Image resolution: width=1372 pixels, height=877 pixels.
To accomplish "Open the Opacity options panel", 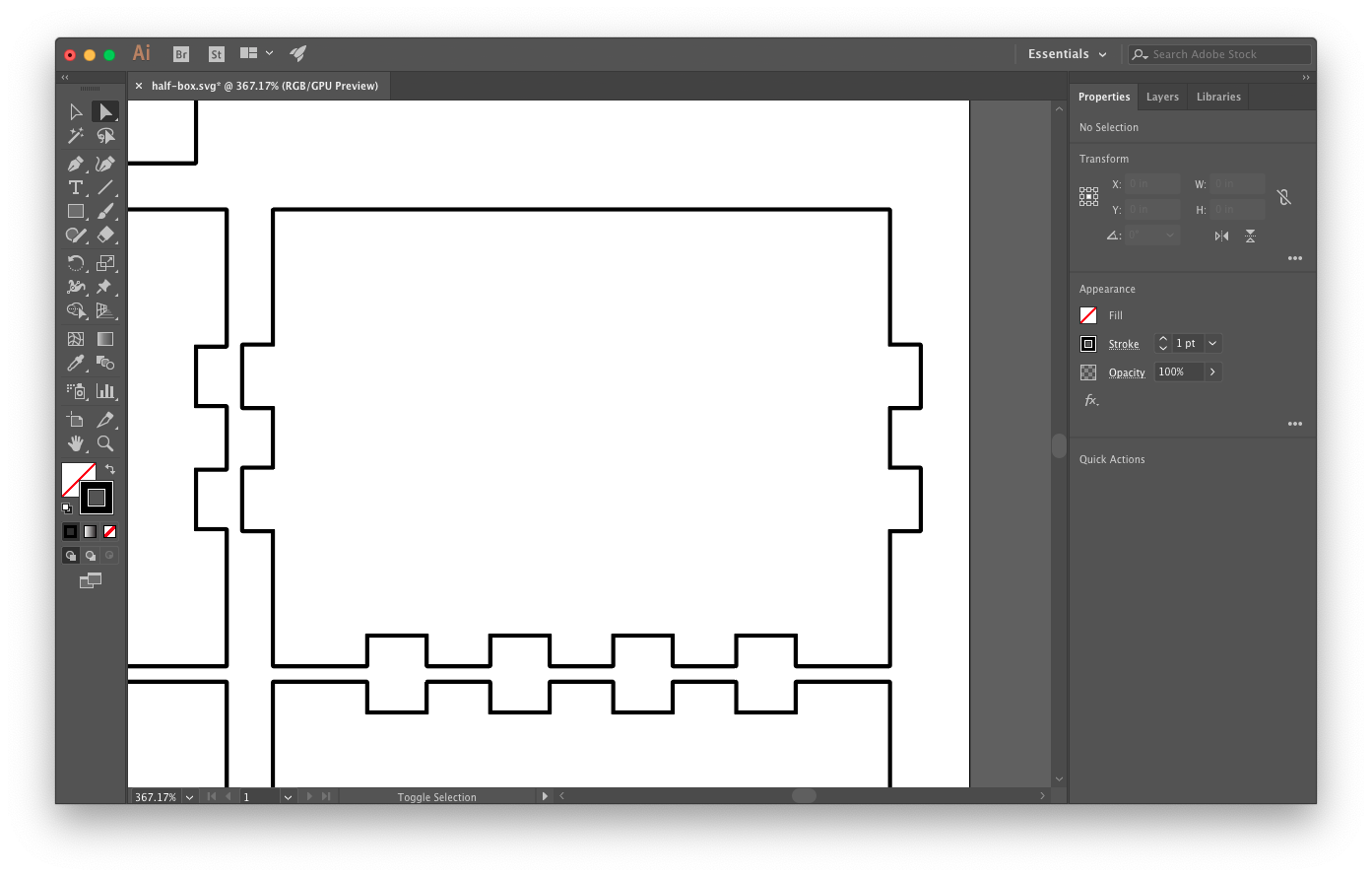I will (x=1214, y=371).
